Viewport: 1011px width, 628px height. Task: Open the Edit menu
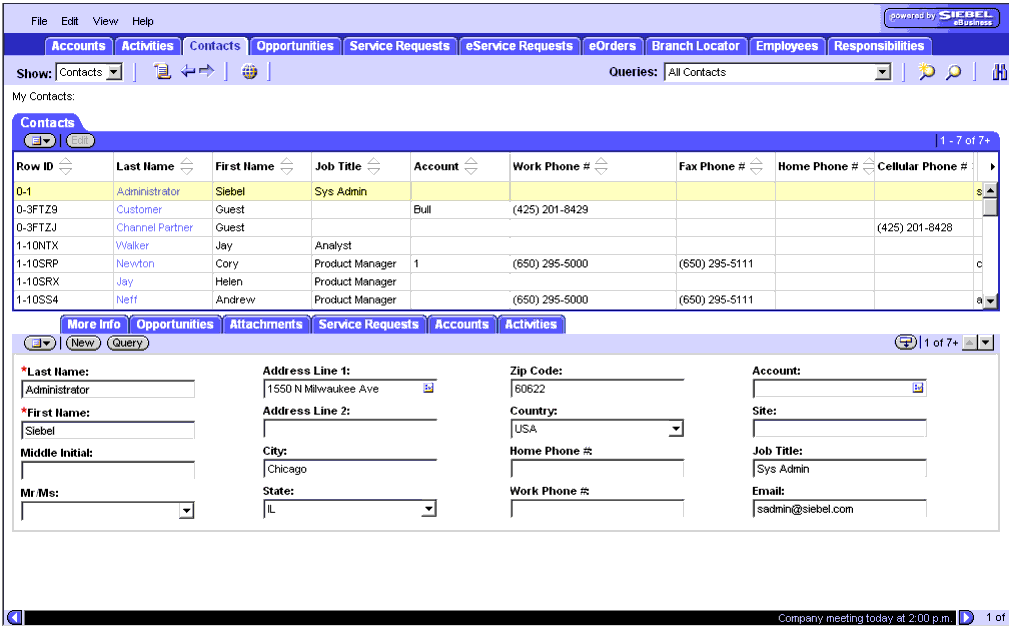coord(70,21)
